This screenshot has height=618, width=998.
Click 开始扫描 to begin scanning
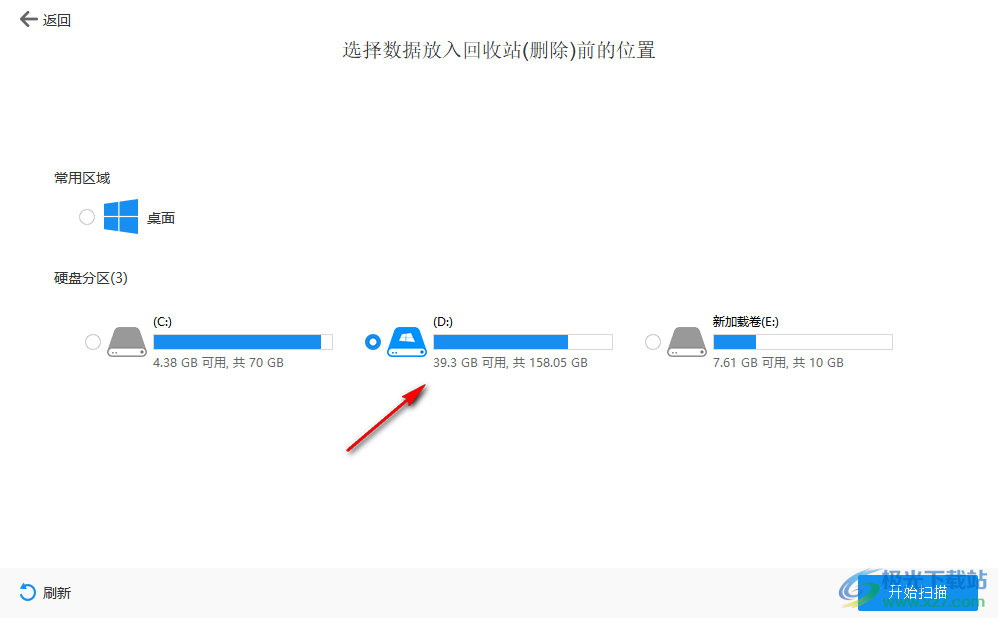tap(917, 592)
